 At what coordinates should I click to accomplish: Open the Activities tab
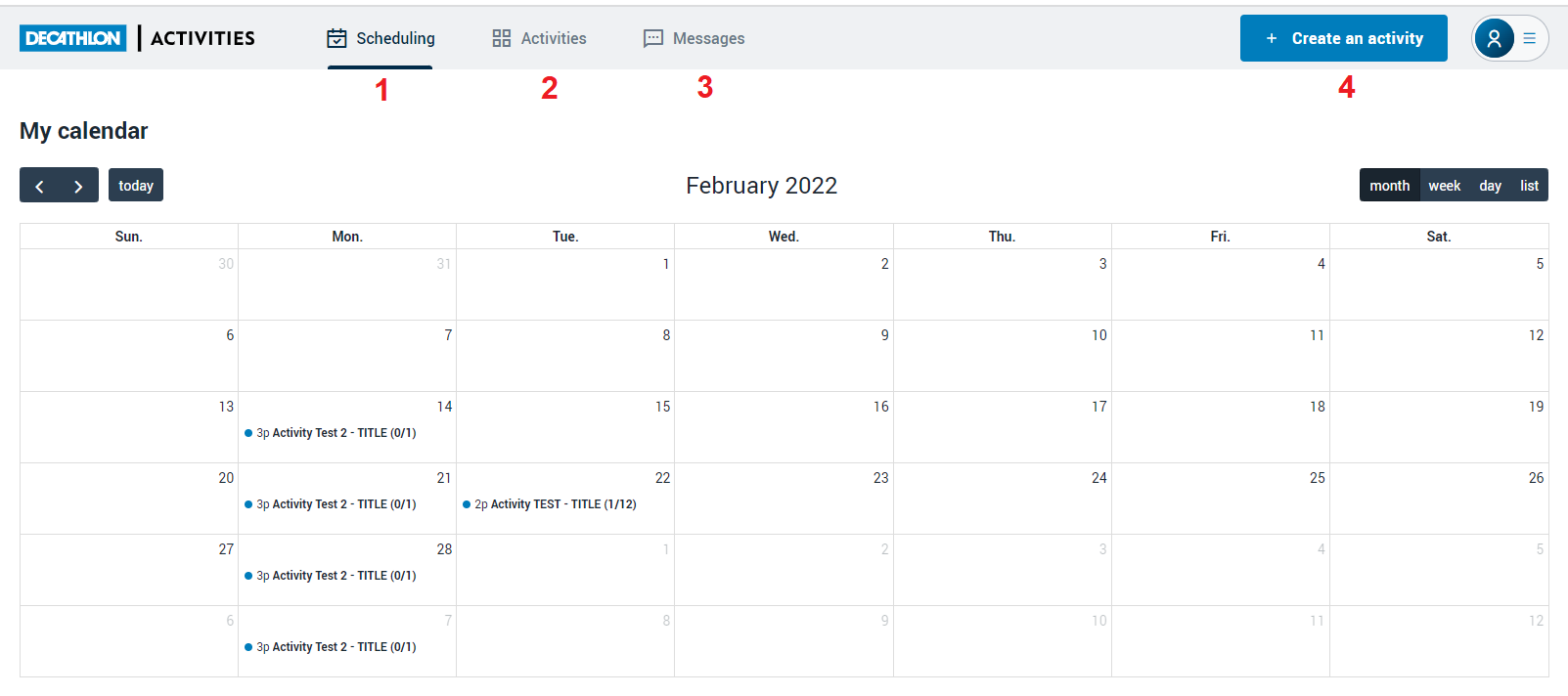[x=553, y=38]
